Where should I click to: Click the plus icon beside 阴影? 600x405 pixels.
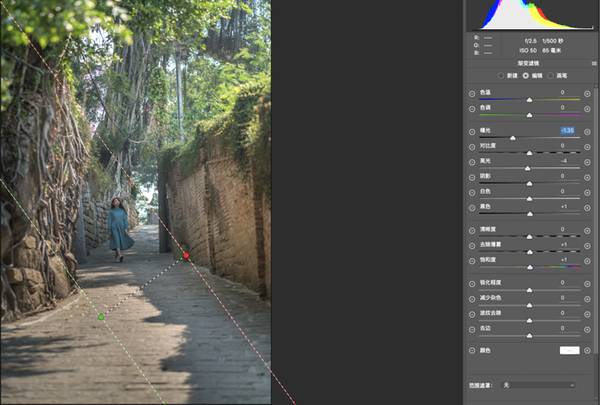(588, 176)
